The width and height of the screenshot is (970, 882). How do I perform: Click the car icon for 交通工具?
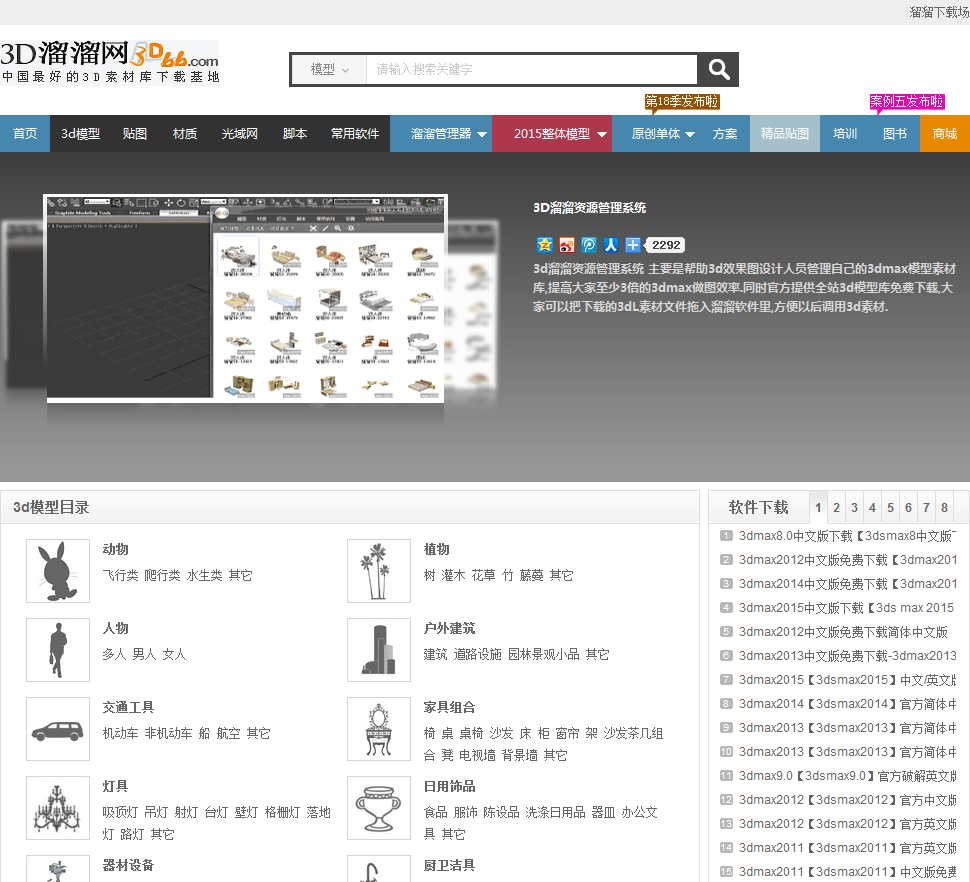(x=58, y=729)
